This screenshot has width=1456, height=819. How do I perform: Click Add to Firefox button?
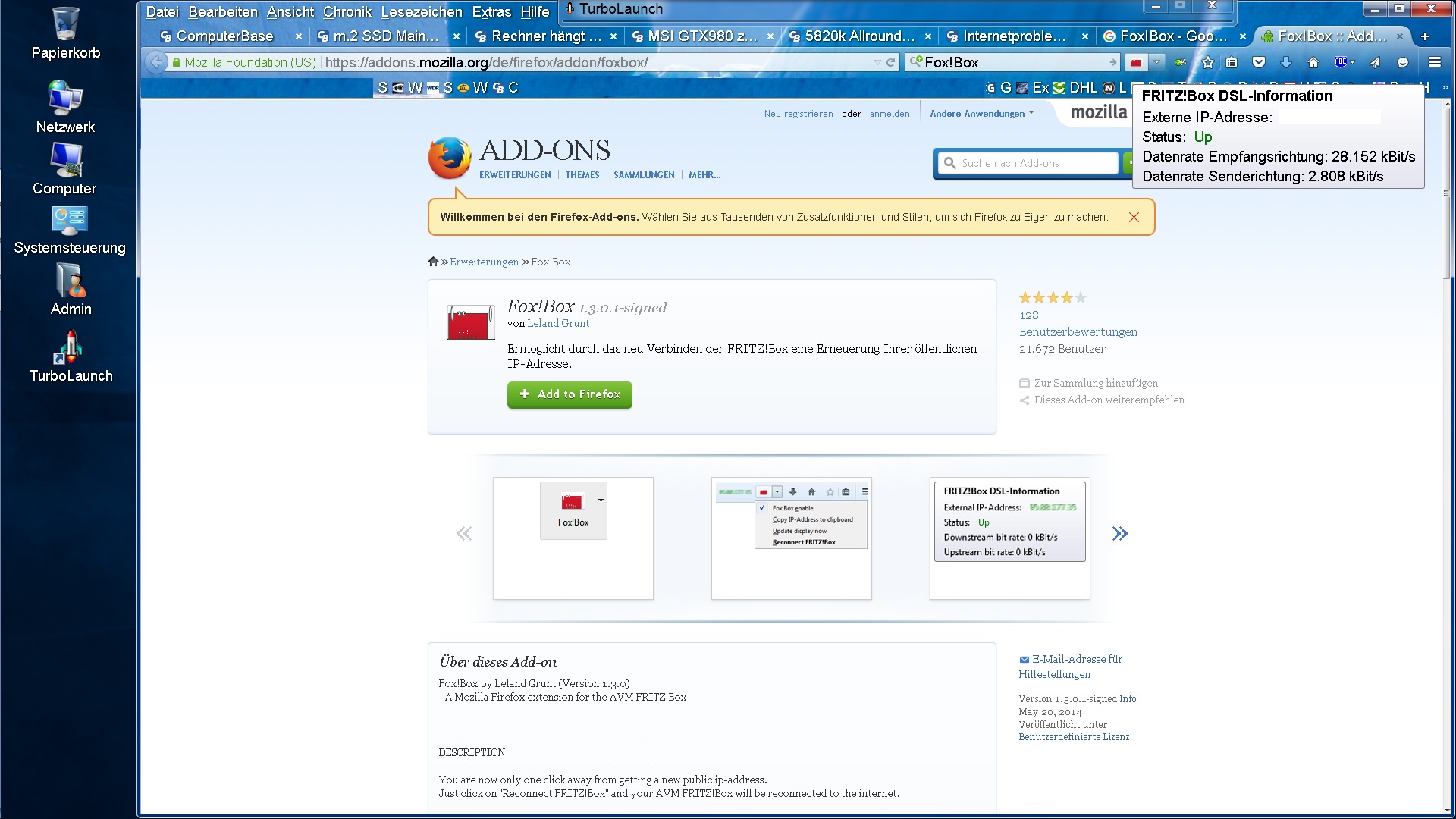coord(570,394)
